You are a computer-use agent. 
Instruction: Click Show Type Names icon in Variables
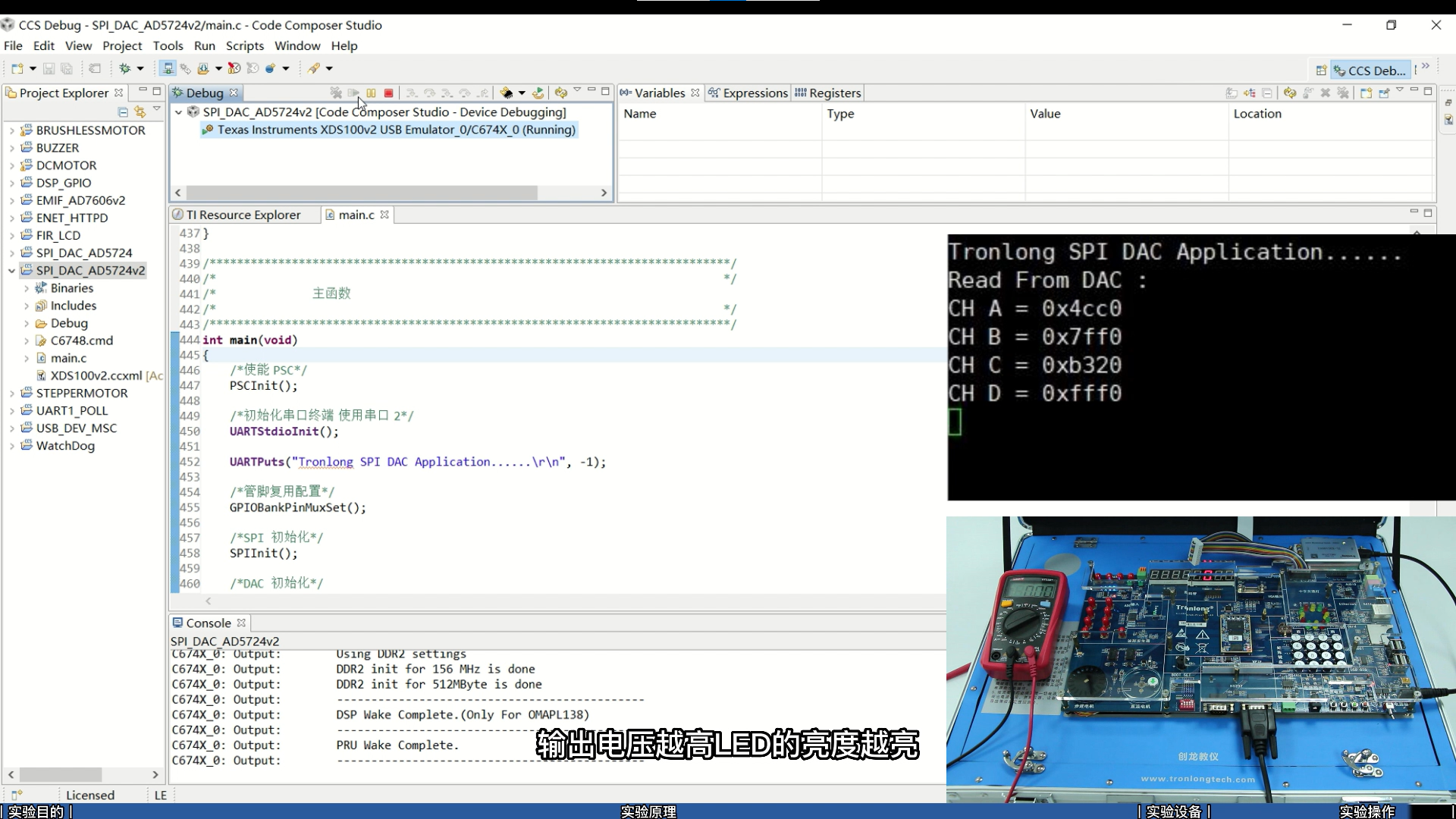tap(1232, 93)
